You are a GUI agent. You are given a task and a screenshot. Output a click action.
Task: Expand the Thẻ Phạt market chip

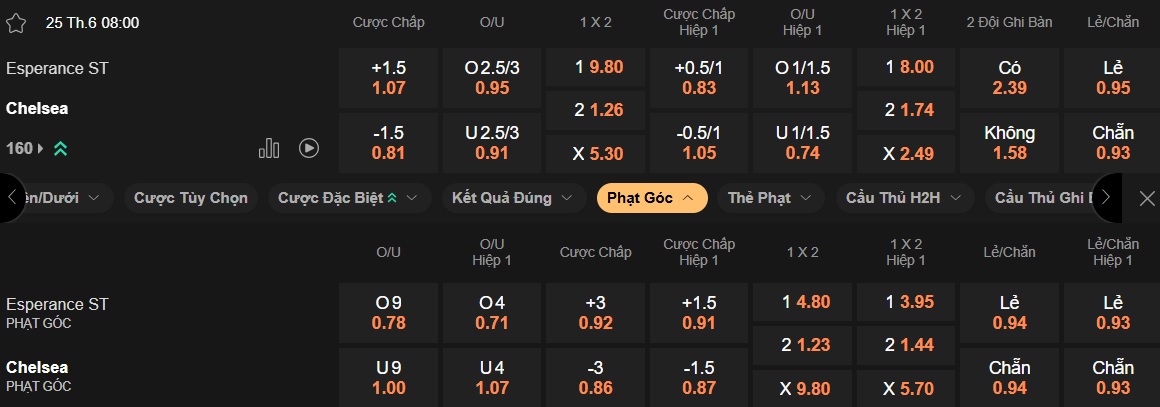pyautogui.click(x=771, y=198)
